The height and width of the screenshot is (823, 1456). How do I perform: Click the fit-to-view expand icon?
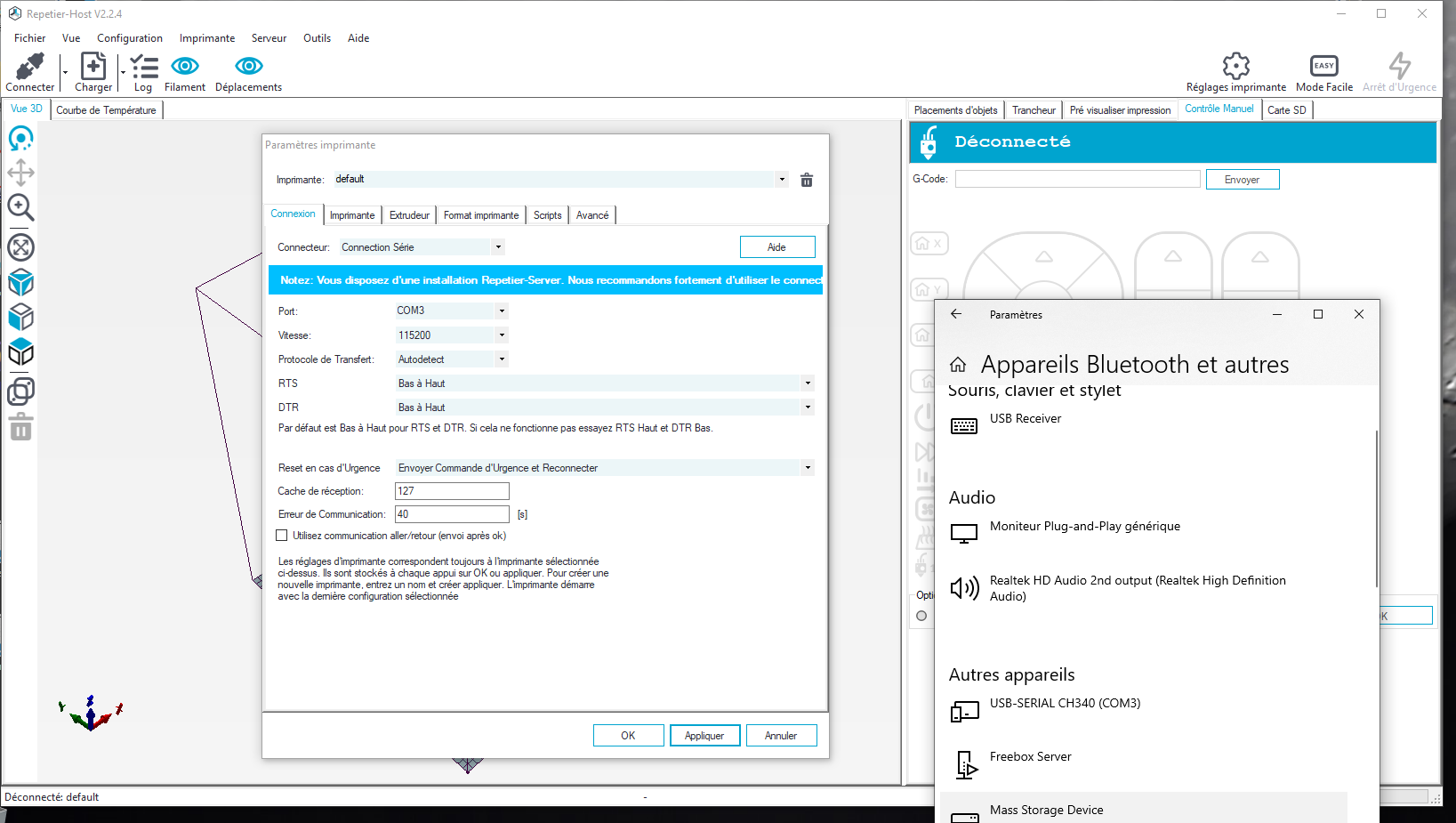[x=20, y=247]
